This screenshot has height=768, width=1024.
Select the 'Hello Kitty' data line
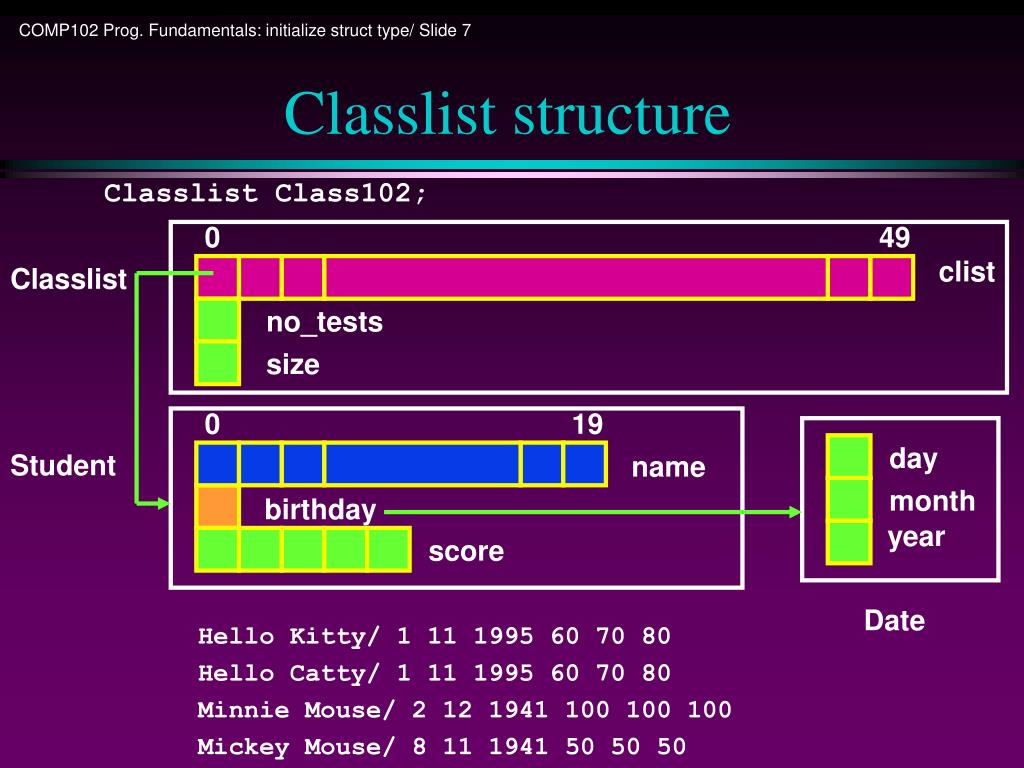pos(434,636)
